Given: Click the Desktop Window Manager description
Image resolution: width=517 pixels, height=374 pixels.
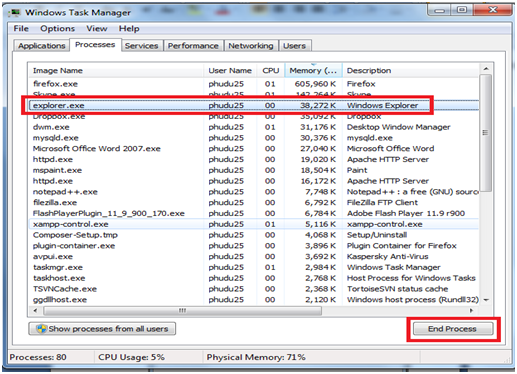Looking at the screenshot, I should pos(398,127).
